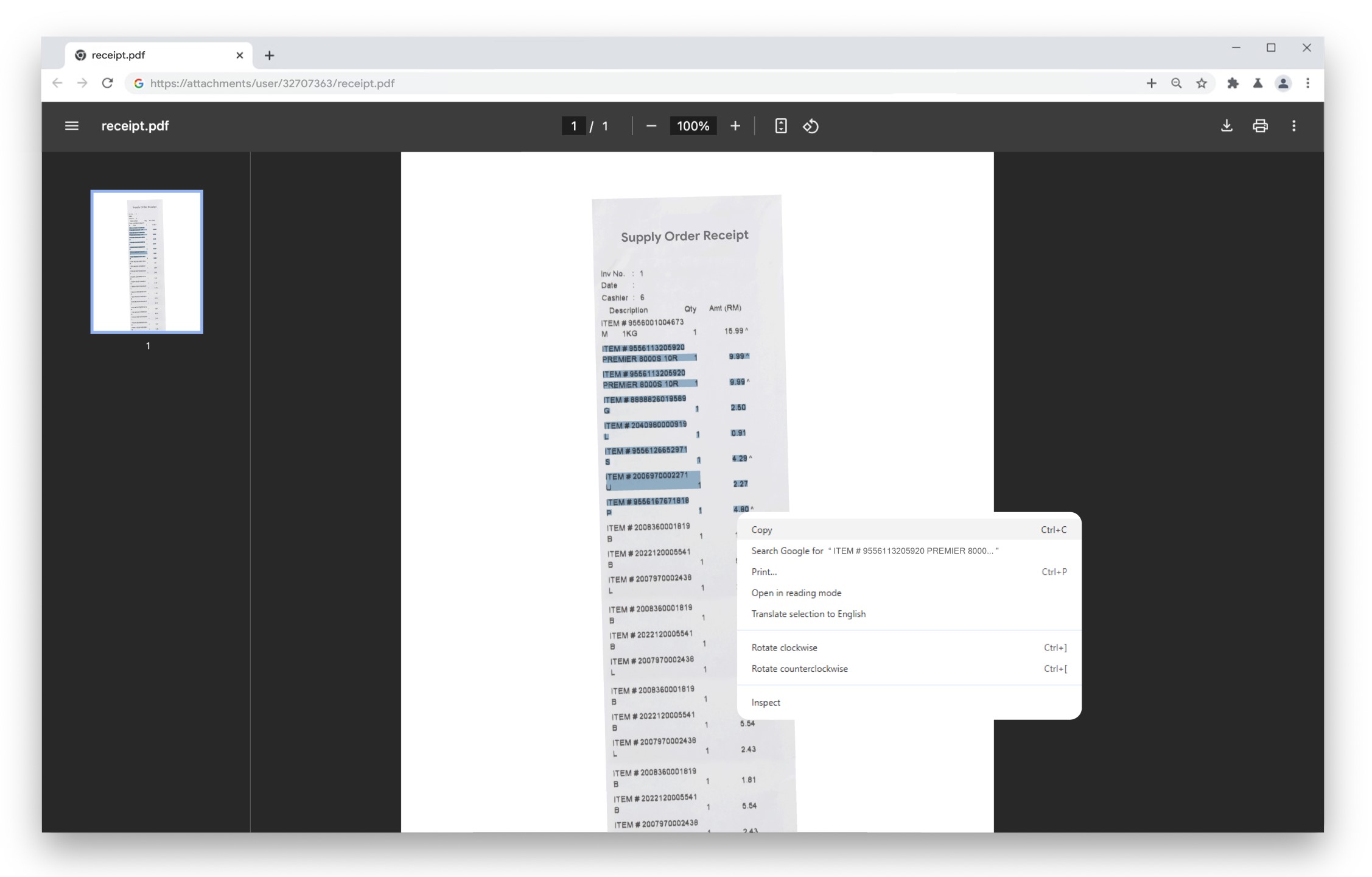Bookmark this page with star icon
The image size is (1372, 877).
[x=1201, y=83]
